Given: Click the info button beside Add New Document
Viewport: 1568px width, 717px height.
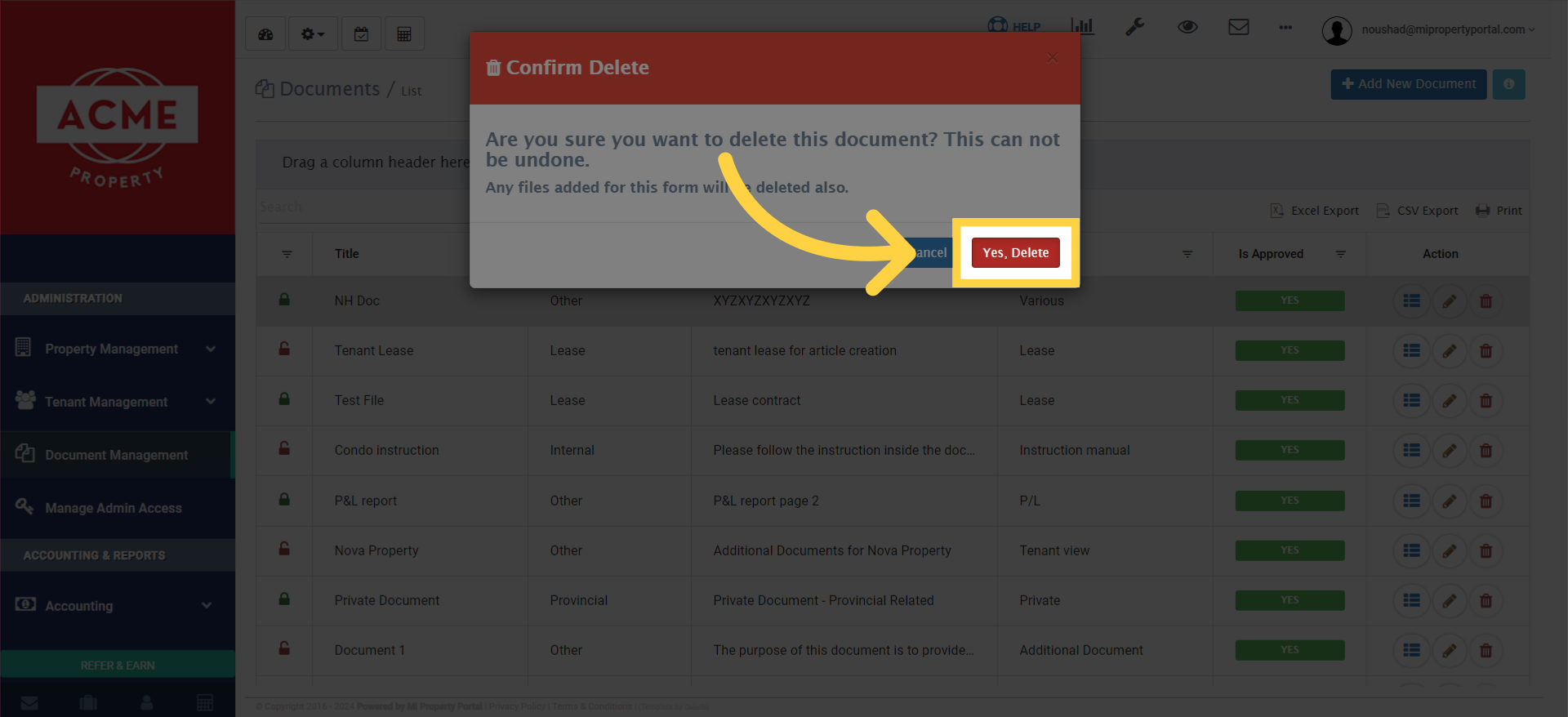Looking at the screenshot, I should pyautogui.click(x=1508, y=84).
